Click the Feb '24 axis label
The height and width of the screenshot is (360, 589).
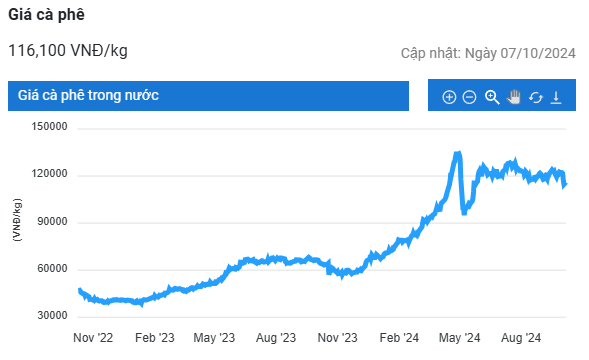[399, 338]
